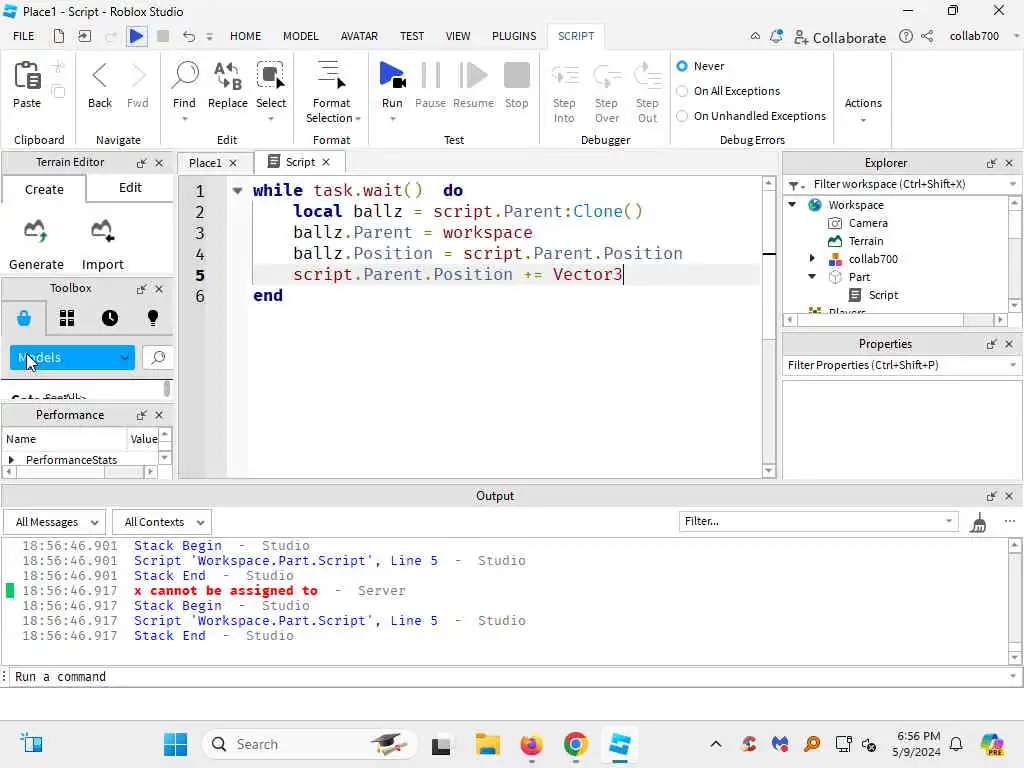Click the Windows Start button
Screen dimensions: 1024x768
pyautogui.click(x=175, y=744)
